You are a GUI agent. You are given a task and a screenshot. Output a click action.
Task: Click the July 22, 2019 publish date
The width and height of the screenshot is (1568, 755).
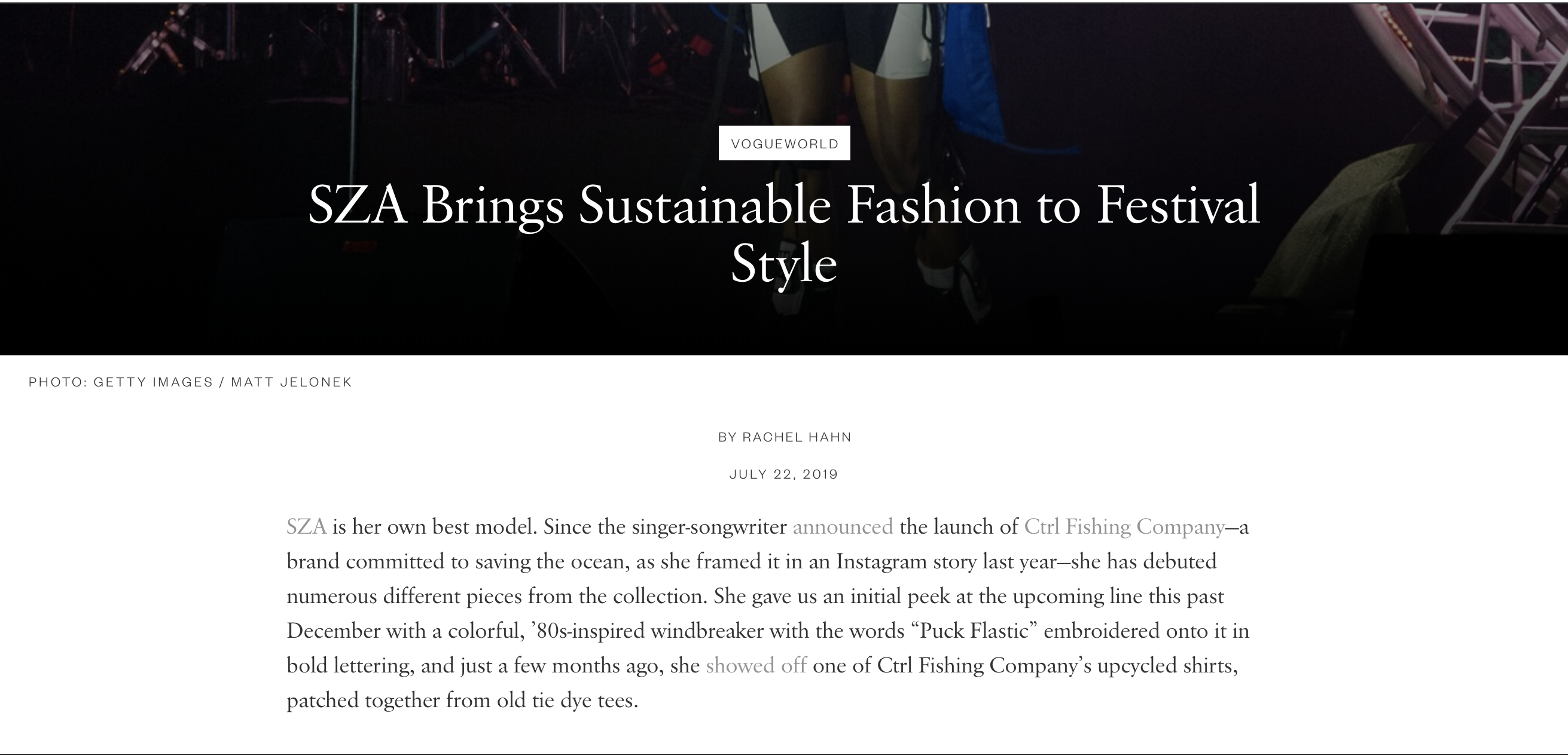tap(783, 474)
